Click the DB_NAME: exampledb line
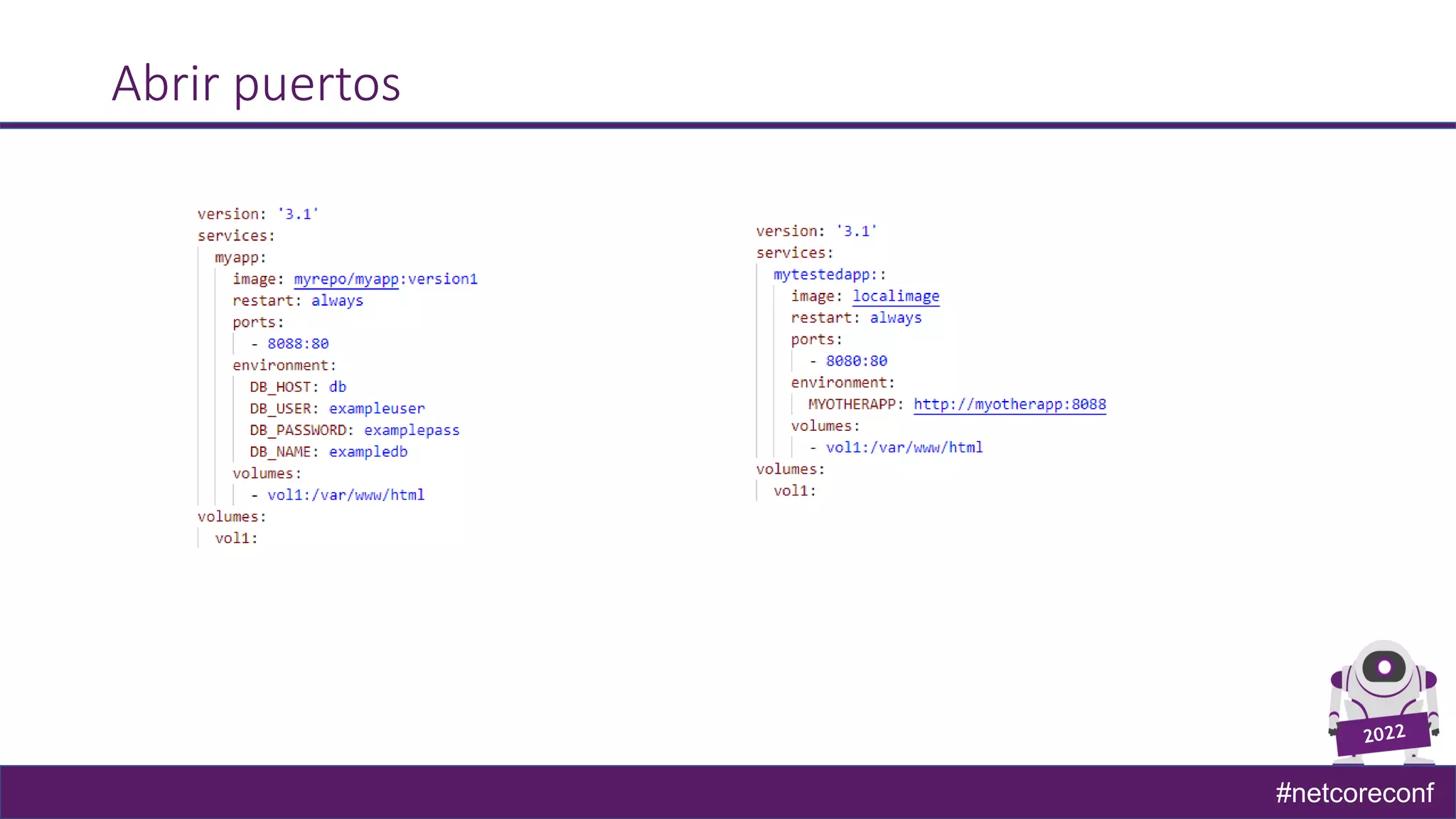This screenshot has height=819, width=1456. 328,451
